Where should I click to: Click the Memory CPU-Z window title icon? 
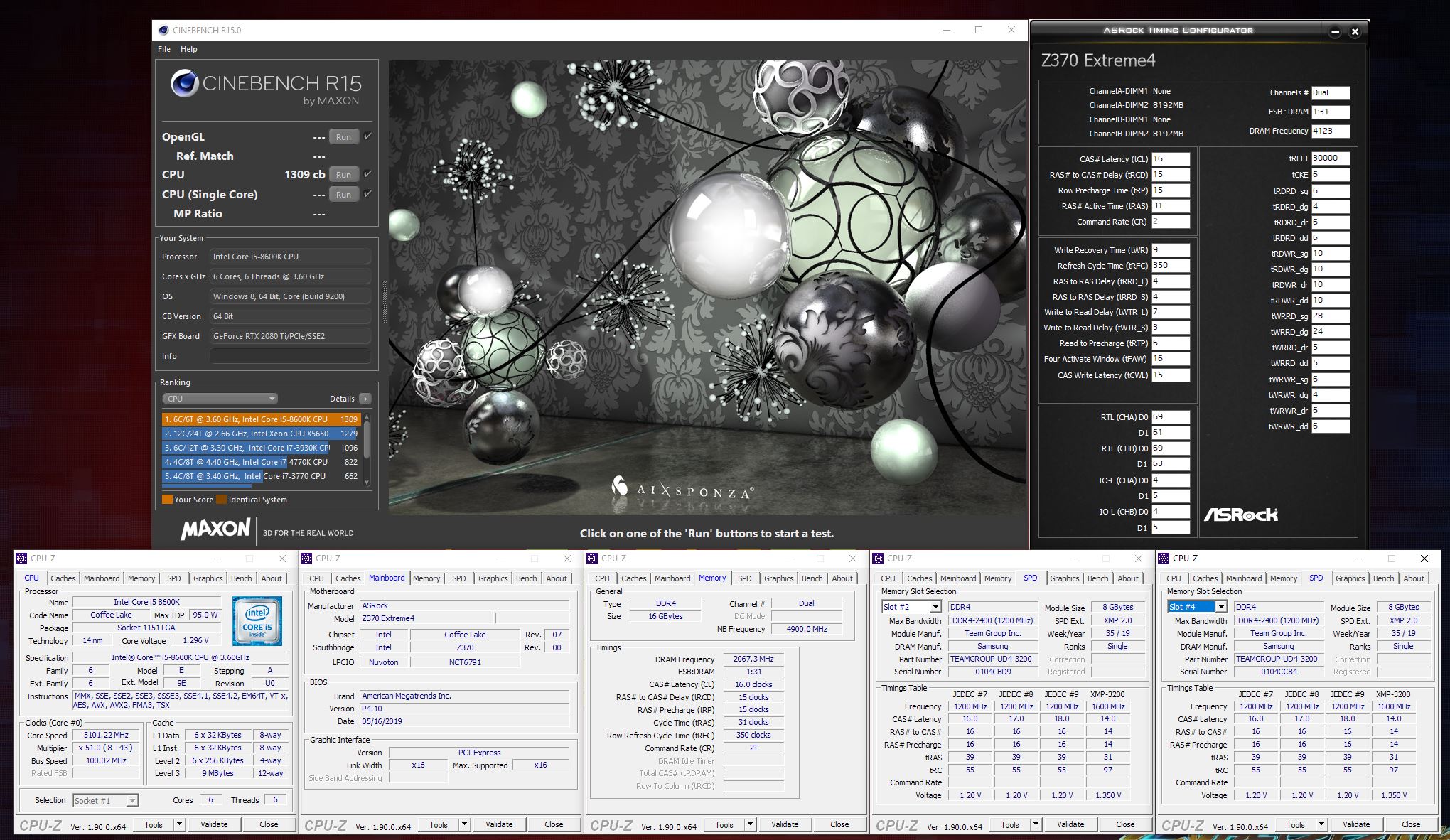pyautogui.click(x=592, y=559)
